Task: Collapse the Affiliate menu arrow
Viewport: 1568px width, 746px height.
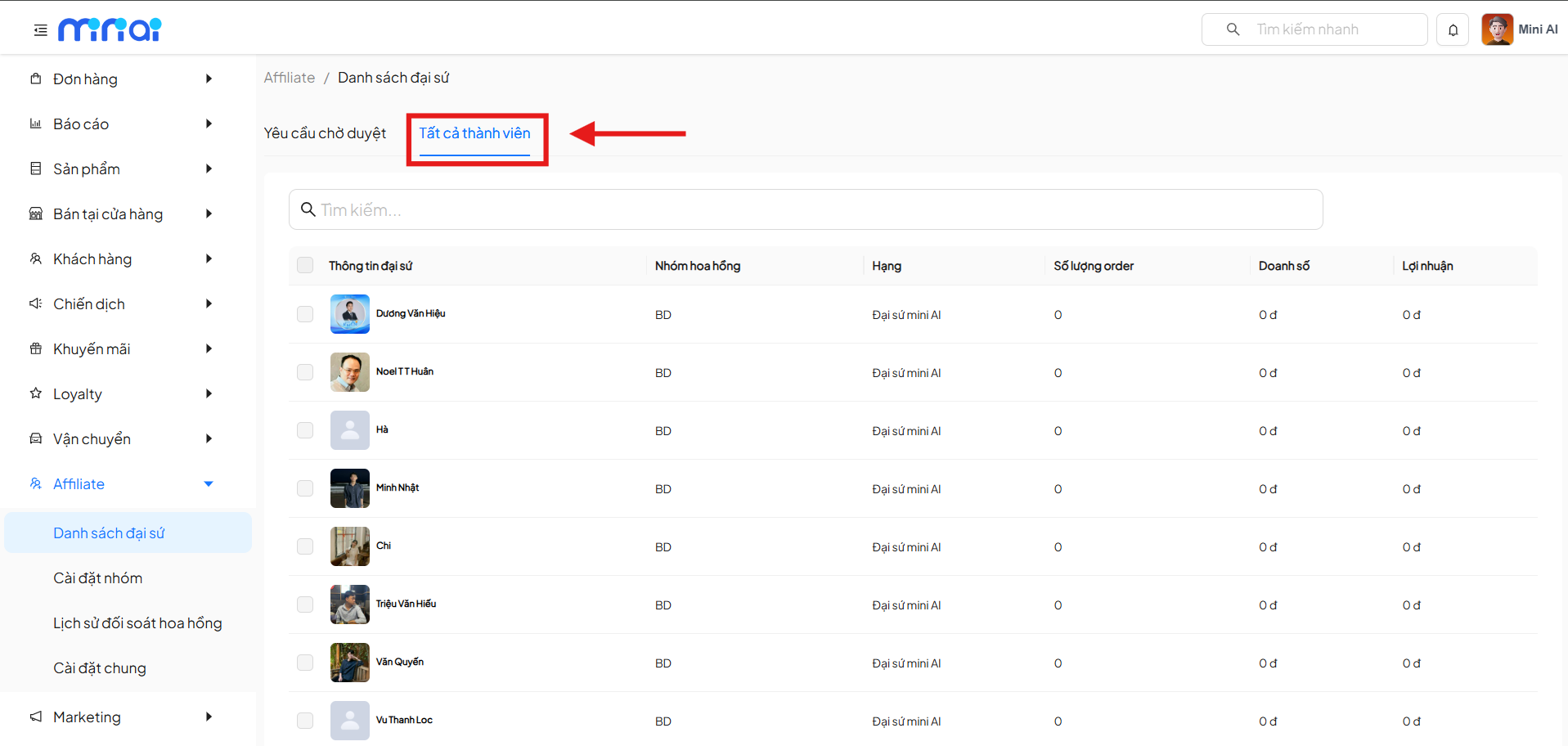Action: pyautogui.click(x=209, y=483)
